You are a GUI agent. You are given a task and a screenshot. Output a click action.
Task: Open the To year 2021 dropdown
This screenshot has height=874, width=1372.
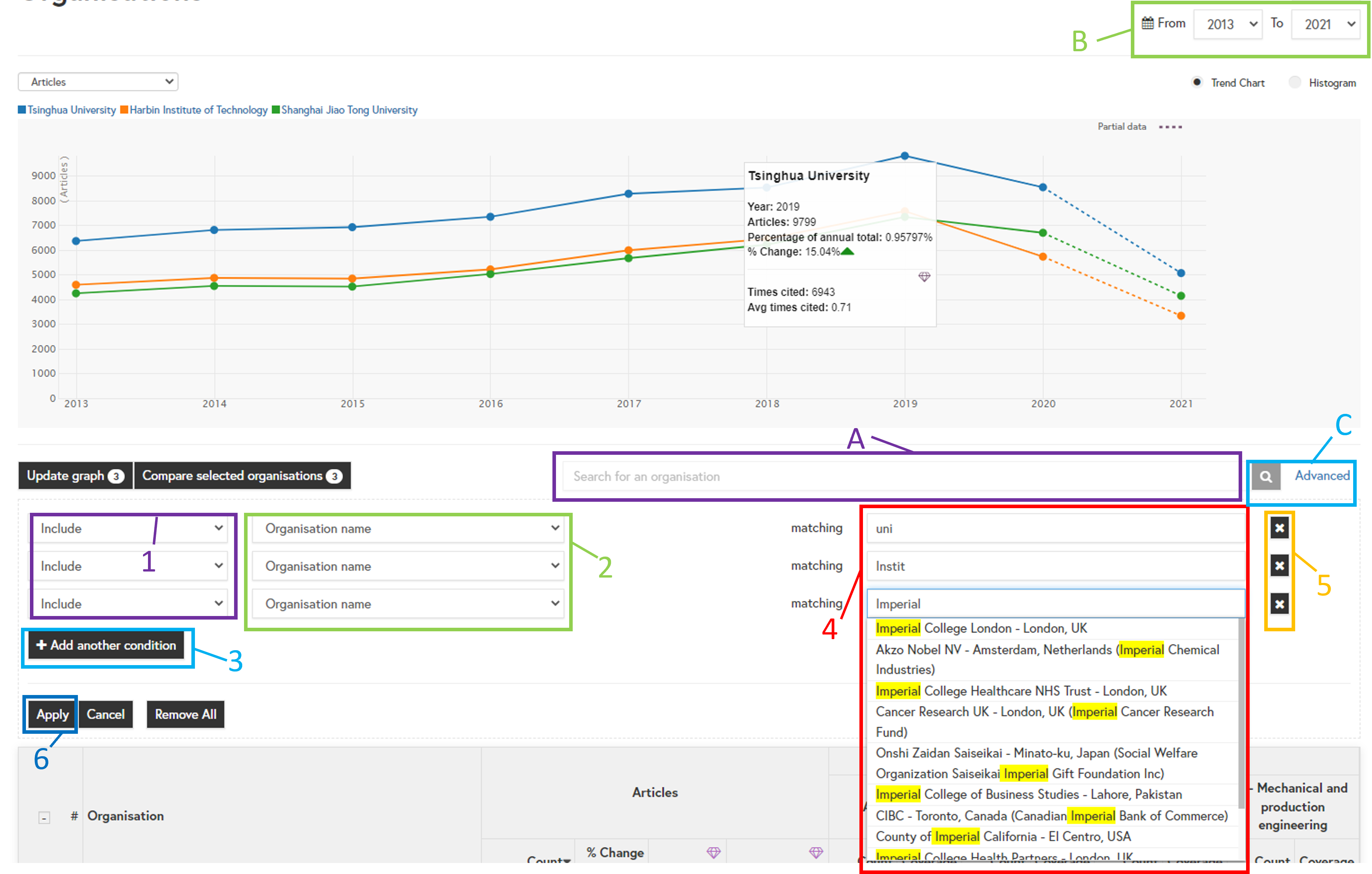(1326, 24)
